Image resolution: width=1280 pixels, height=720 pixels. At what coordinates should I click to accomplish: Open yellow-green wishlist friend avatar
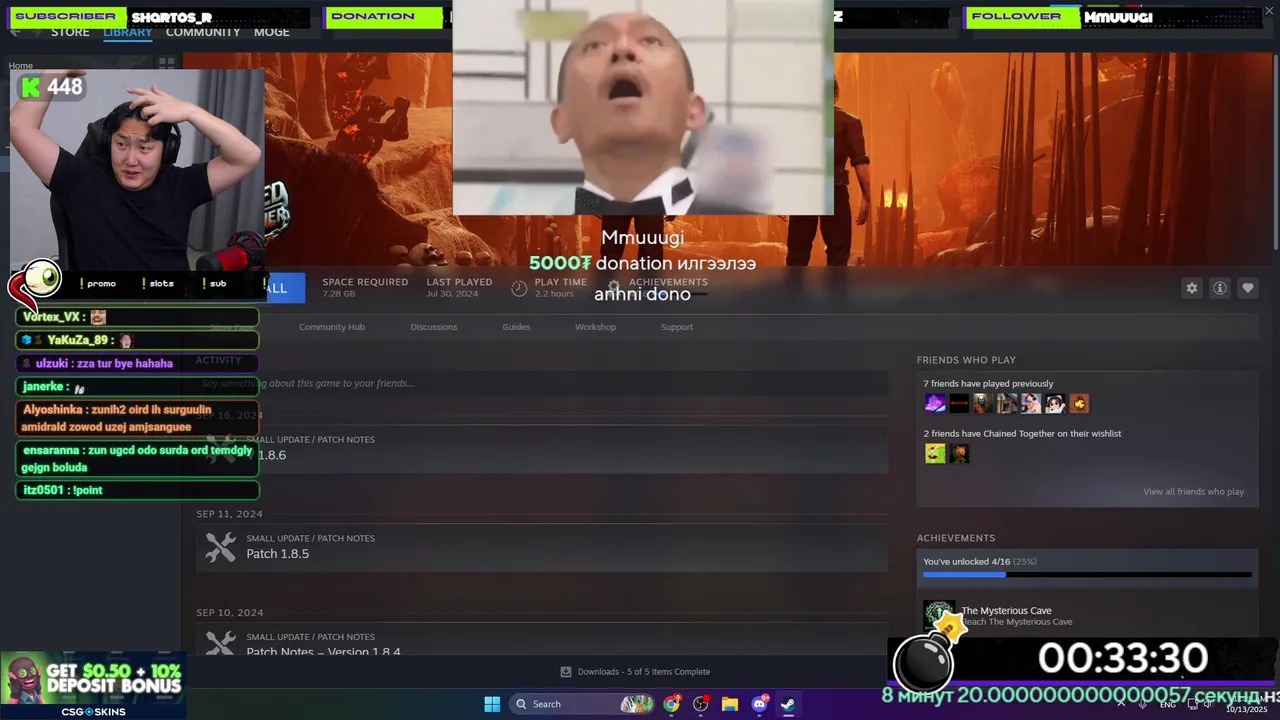pos(935,454)
